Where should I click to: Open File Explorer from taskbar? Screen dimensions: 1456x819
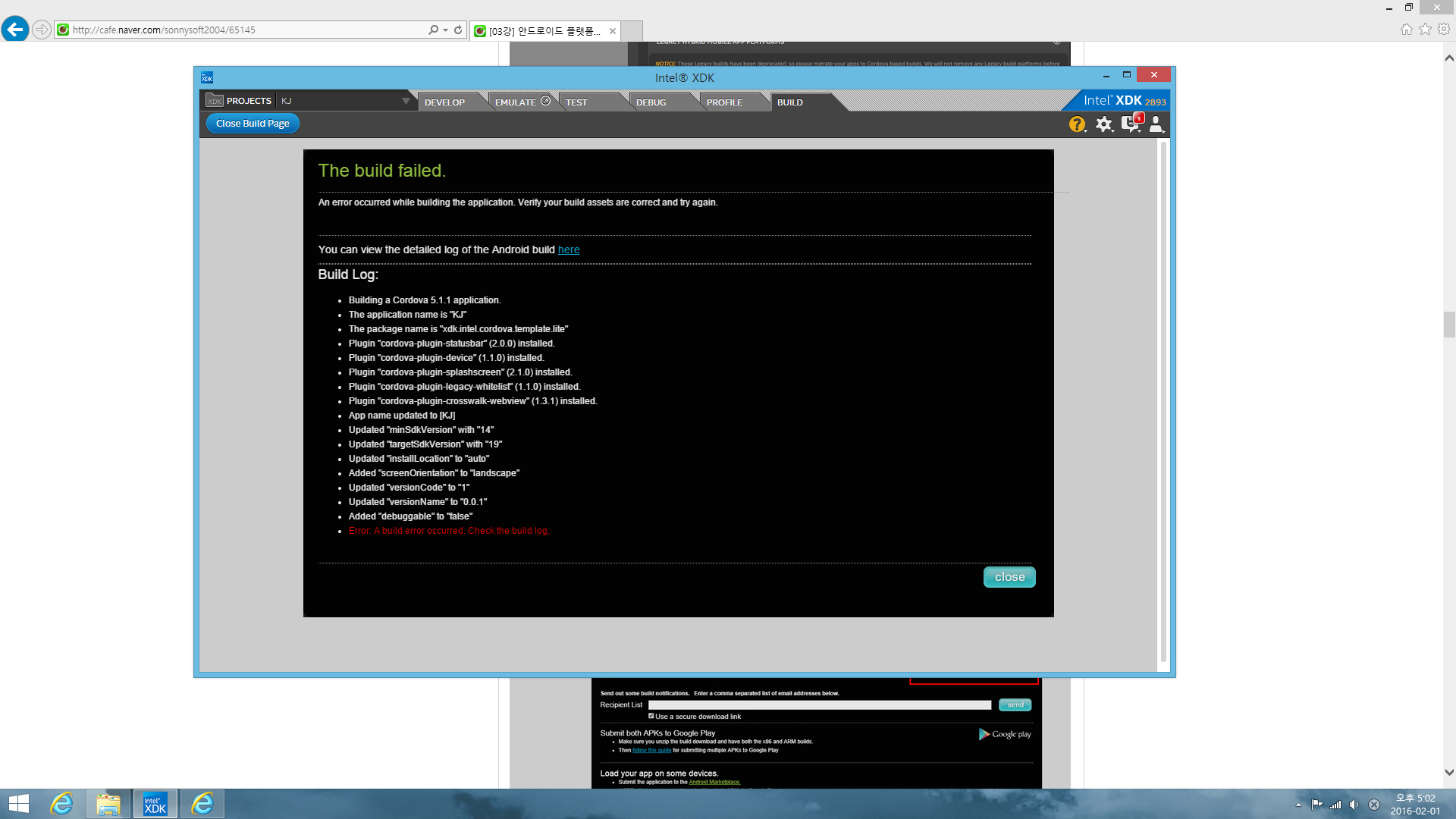pos(108,804)
